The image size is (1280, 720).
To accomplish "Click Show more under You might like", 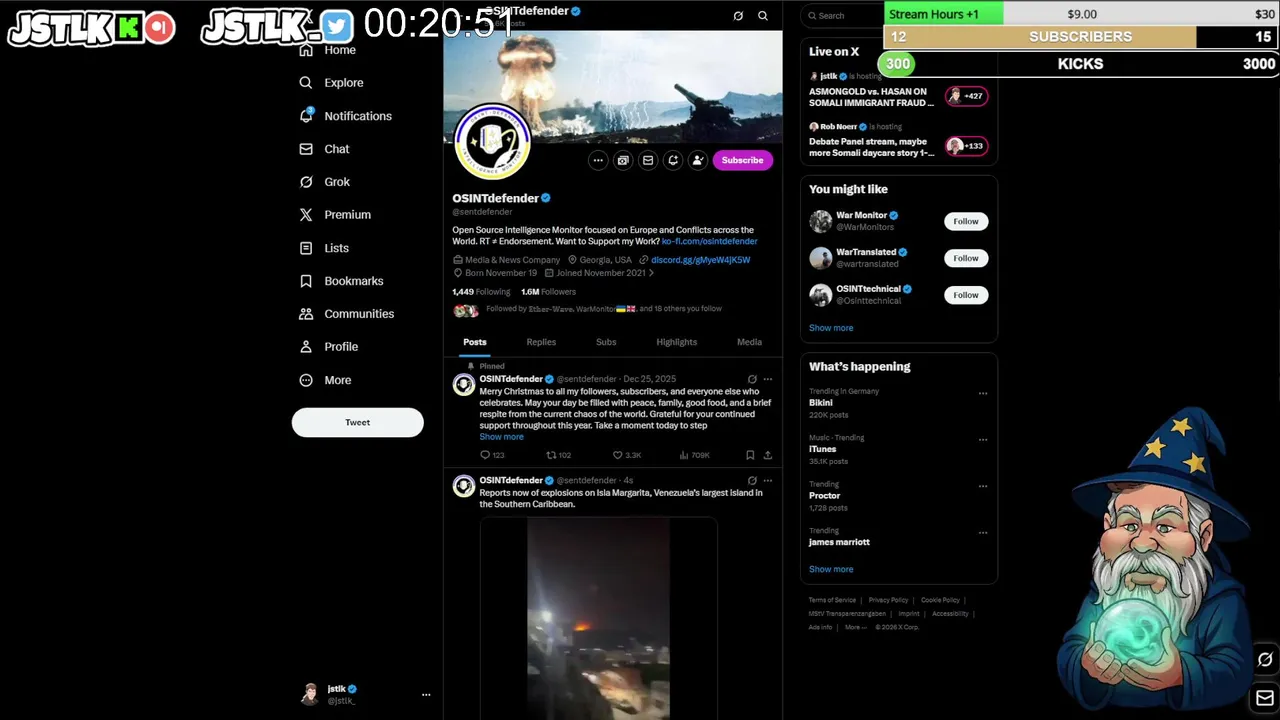I will click(831, 328).
